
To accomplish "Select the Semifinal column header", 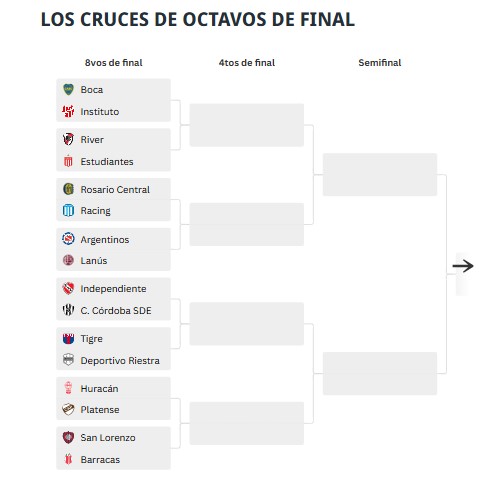I will click(x=380, y=63).
